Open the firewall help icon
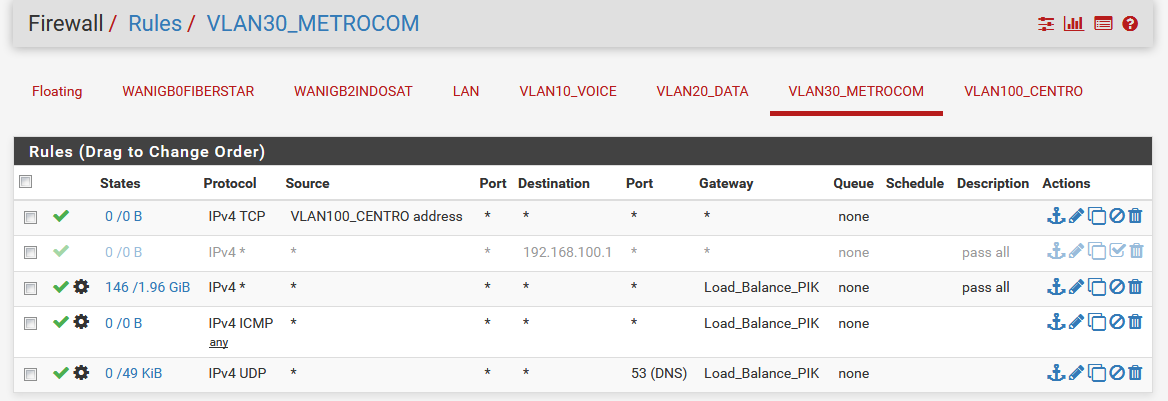1168x401 pixels. pos(1131,23)
